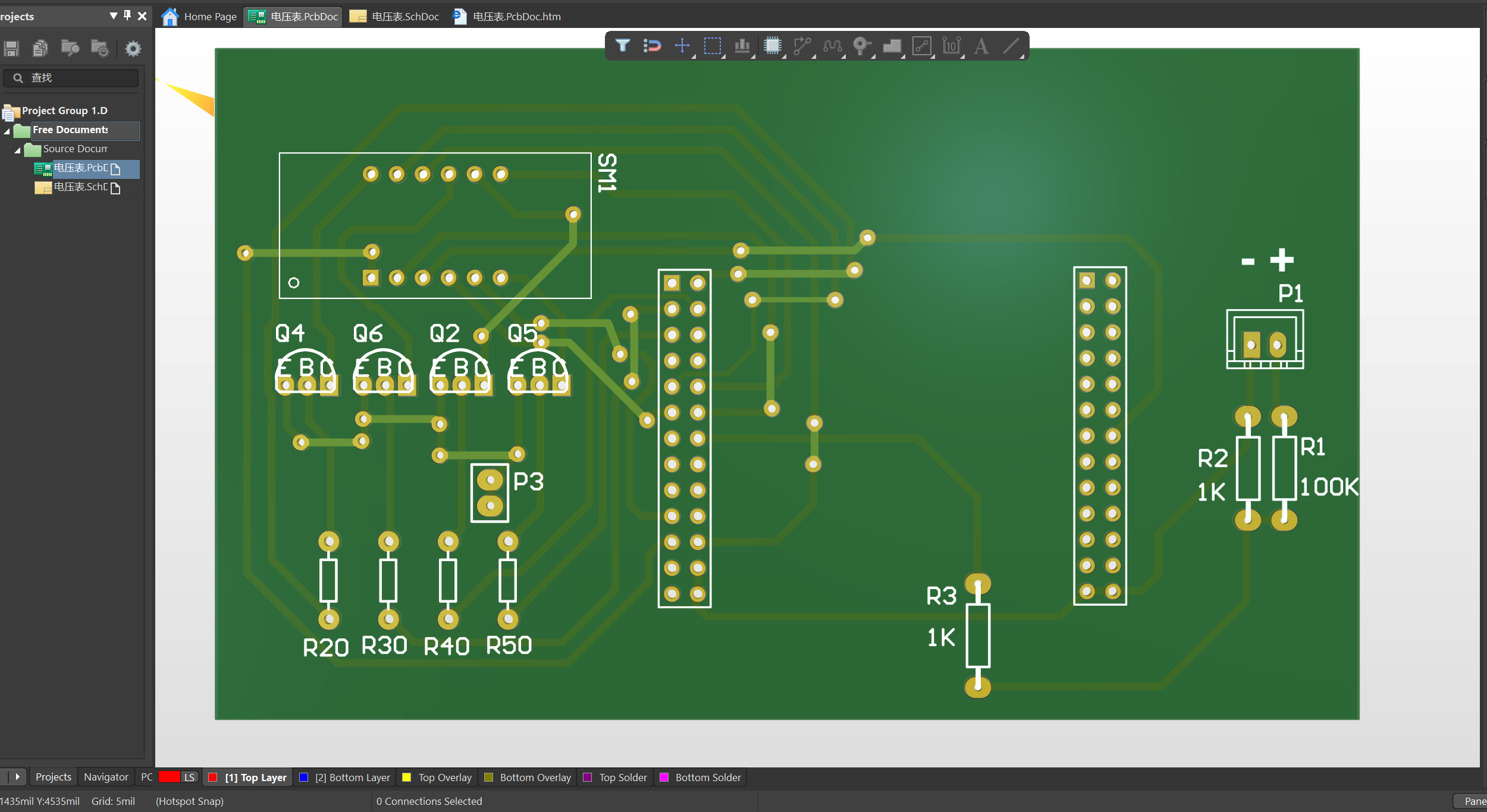
Task: Click the layer tabs scroll arrow
Action: click(x=17, y=776)
